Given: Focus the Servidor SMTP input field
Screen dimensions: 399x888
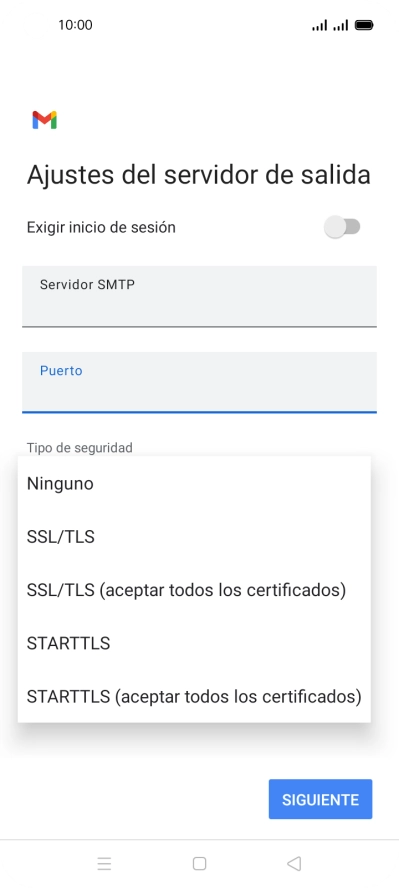Looking at the screenshot, I should tap(199, 296).
